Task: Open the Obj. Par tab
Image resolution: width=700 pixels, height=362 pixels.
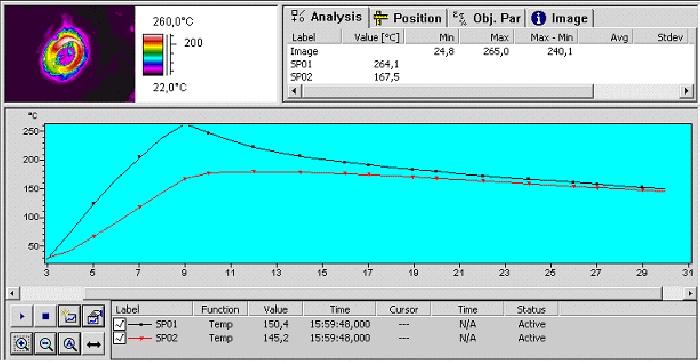Action: click(x=486, y=18)
